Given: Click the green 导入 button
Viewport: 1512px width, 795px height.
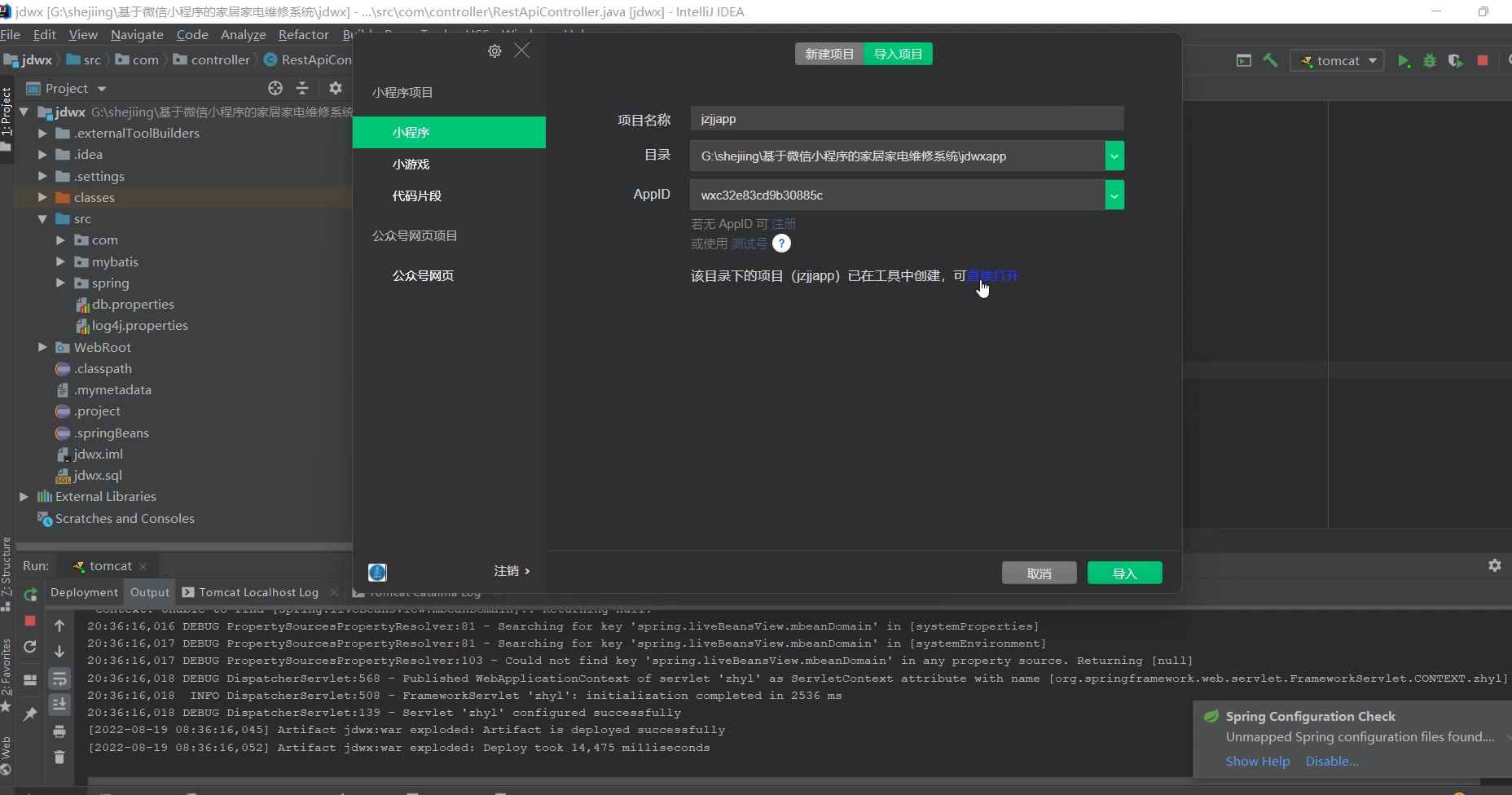Looking at the screenshot, I should coord(1124,573).
